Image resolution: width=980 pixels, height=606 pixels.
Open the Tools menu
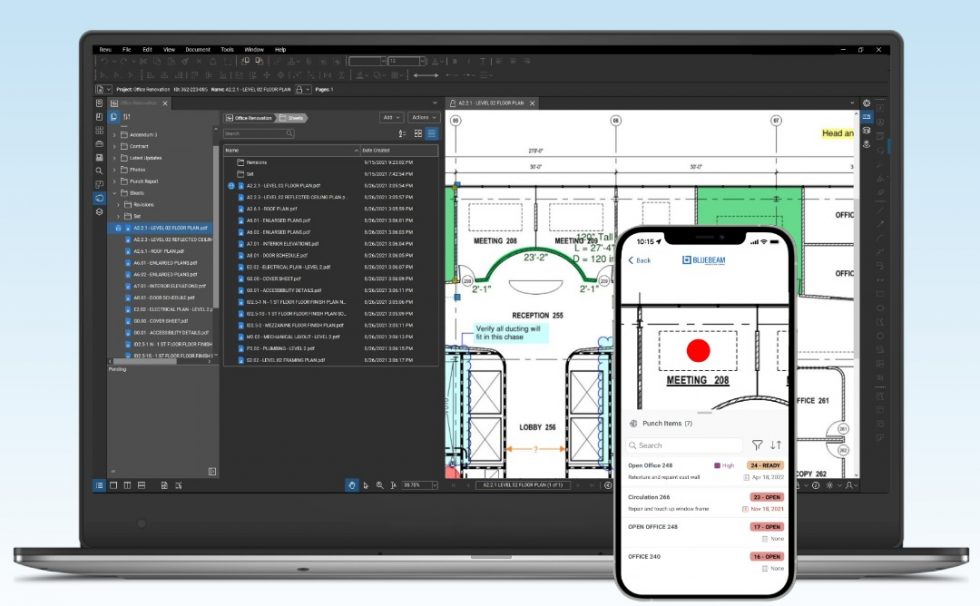coord(225,48)
